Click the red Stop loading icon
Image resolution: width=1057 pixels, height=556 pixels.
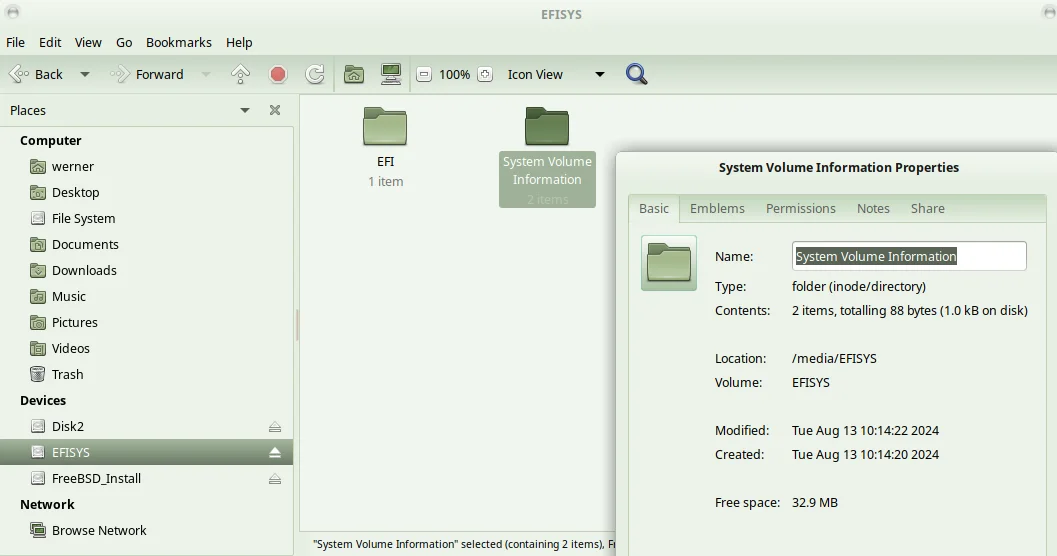click(x=278, y=74)
